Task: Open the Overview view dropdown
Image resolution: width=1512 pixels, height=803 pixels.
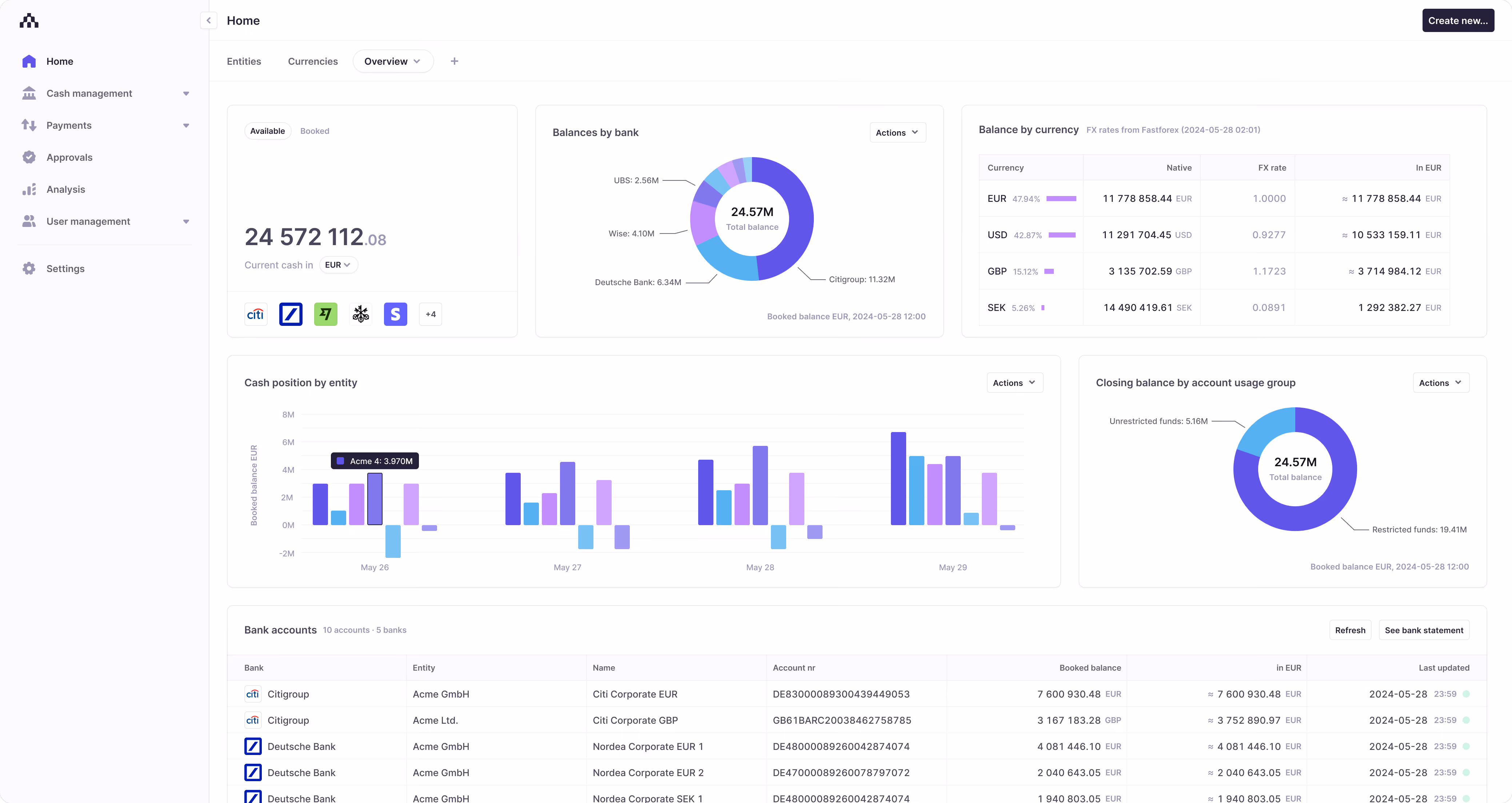Action: point(392,61)
